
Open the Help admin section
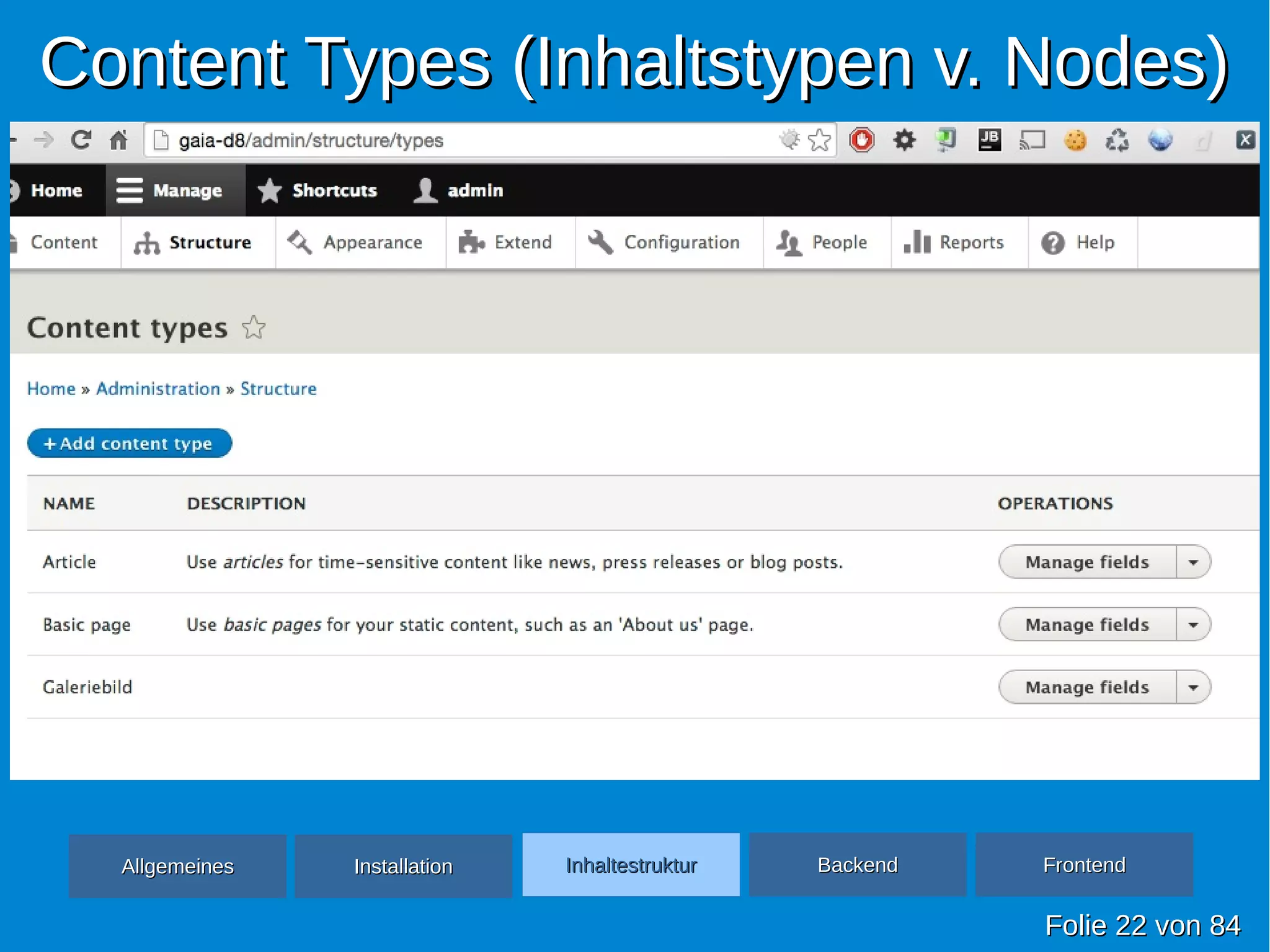(x=1083, y=242)
